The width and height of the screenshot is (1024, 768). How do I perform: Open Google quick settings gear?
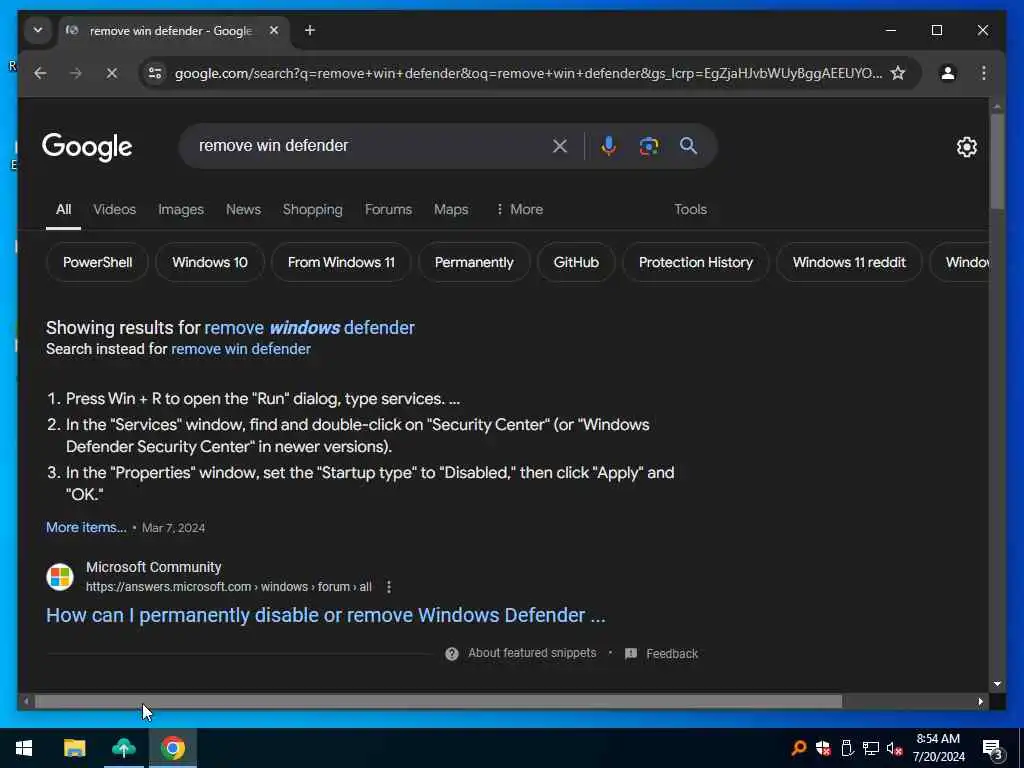click(967, 147)
